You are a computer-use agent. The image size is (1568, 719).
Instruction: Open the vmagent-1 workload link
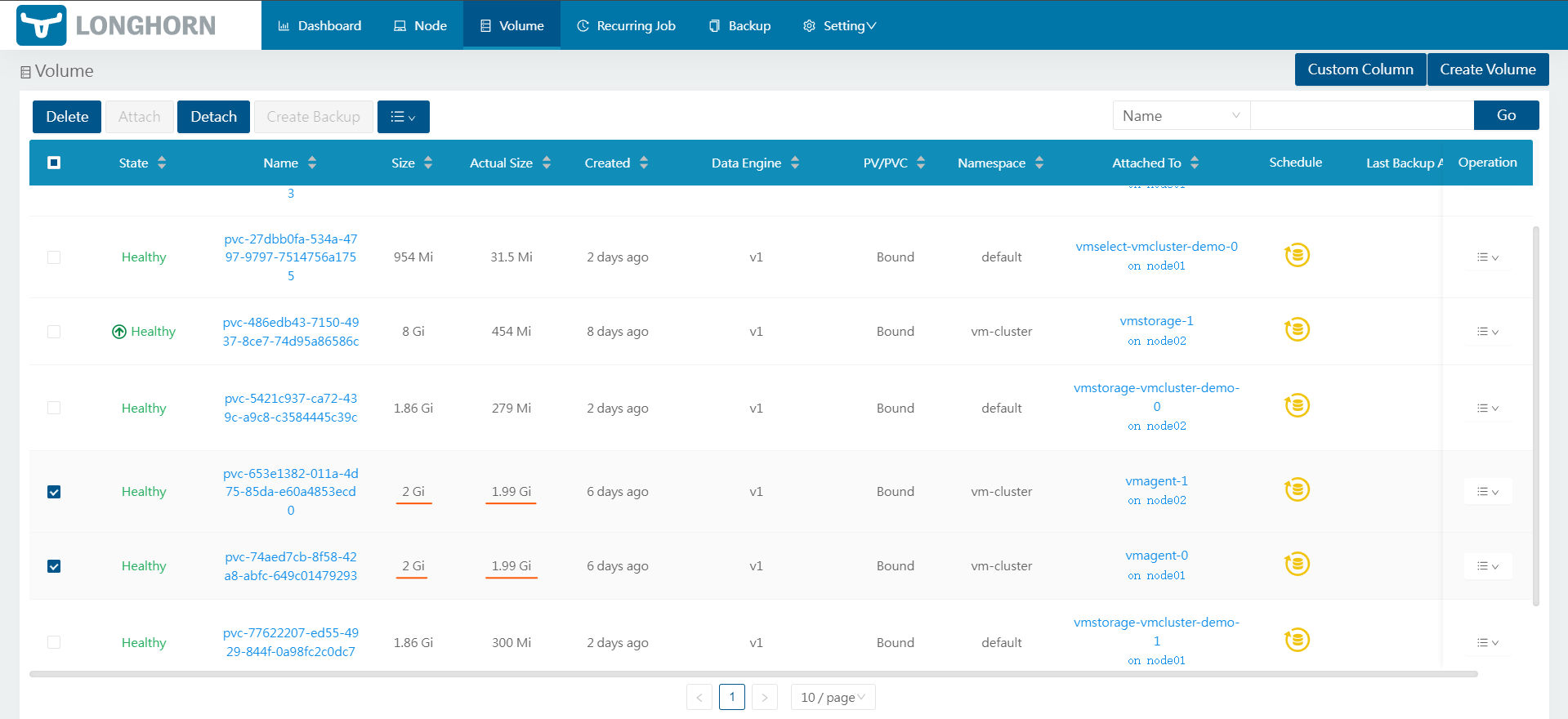point(1156,481)
